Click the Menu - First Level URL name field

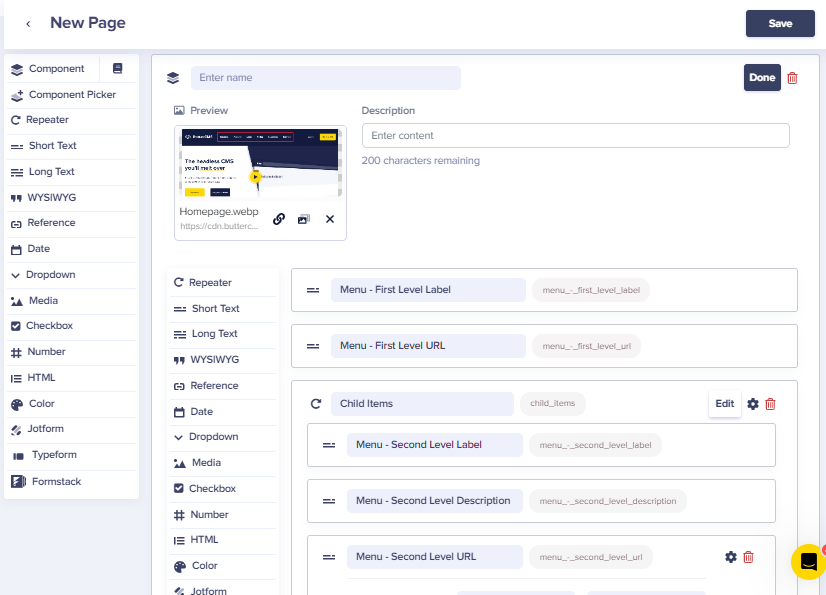click(428, 346)
